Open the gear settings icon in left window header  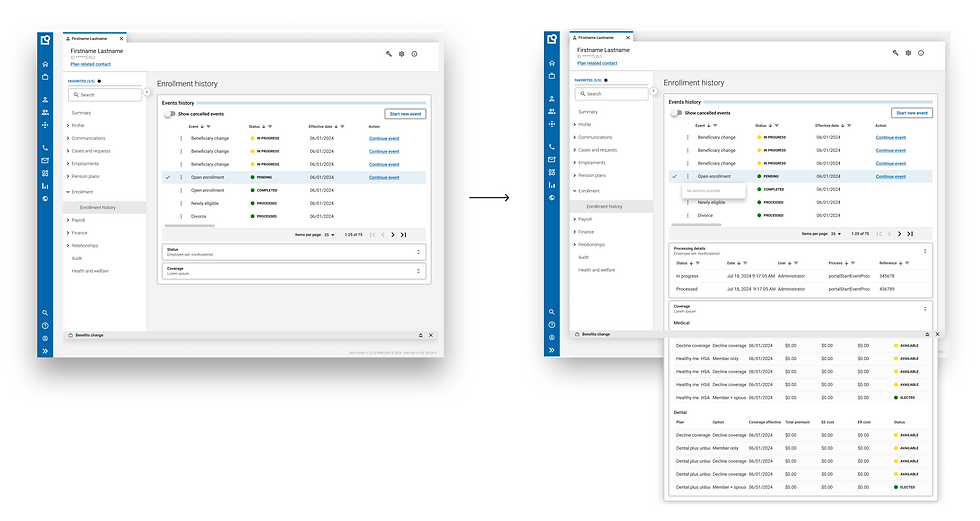(402, 54)
